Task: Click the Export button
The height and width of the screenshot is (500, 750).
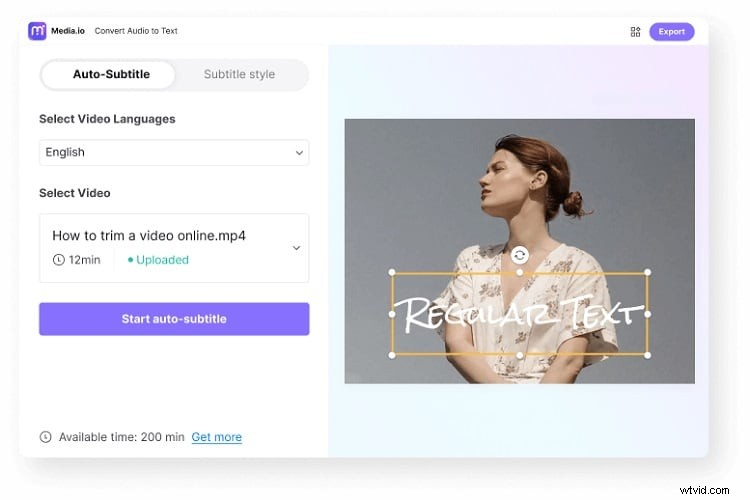Action: [672, 32]
